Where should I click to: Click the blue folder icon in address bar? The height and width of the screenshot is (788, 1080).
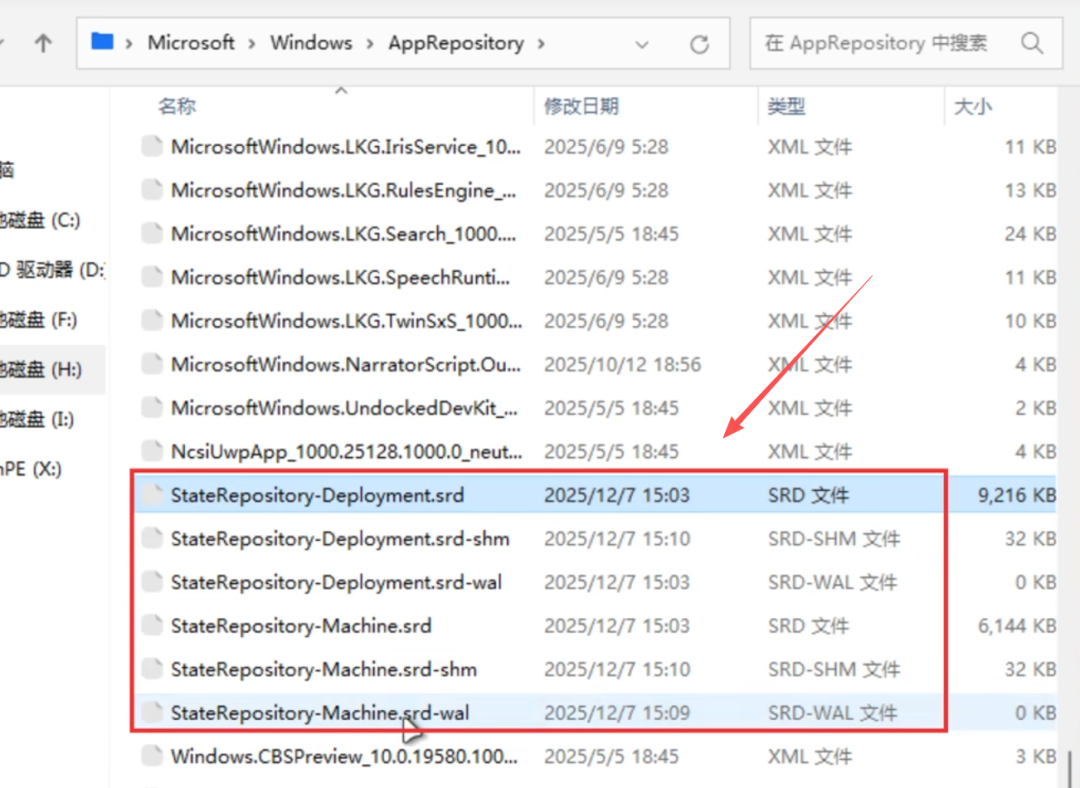102,42
